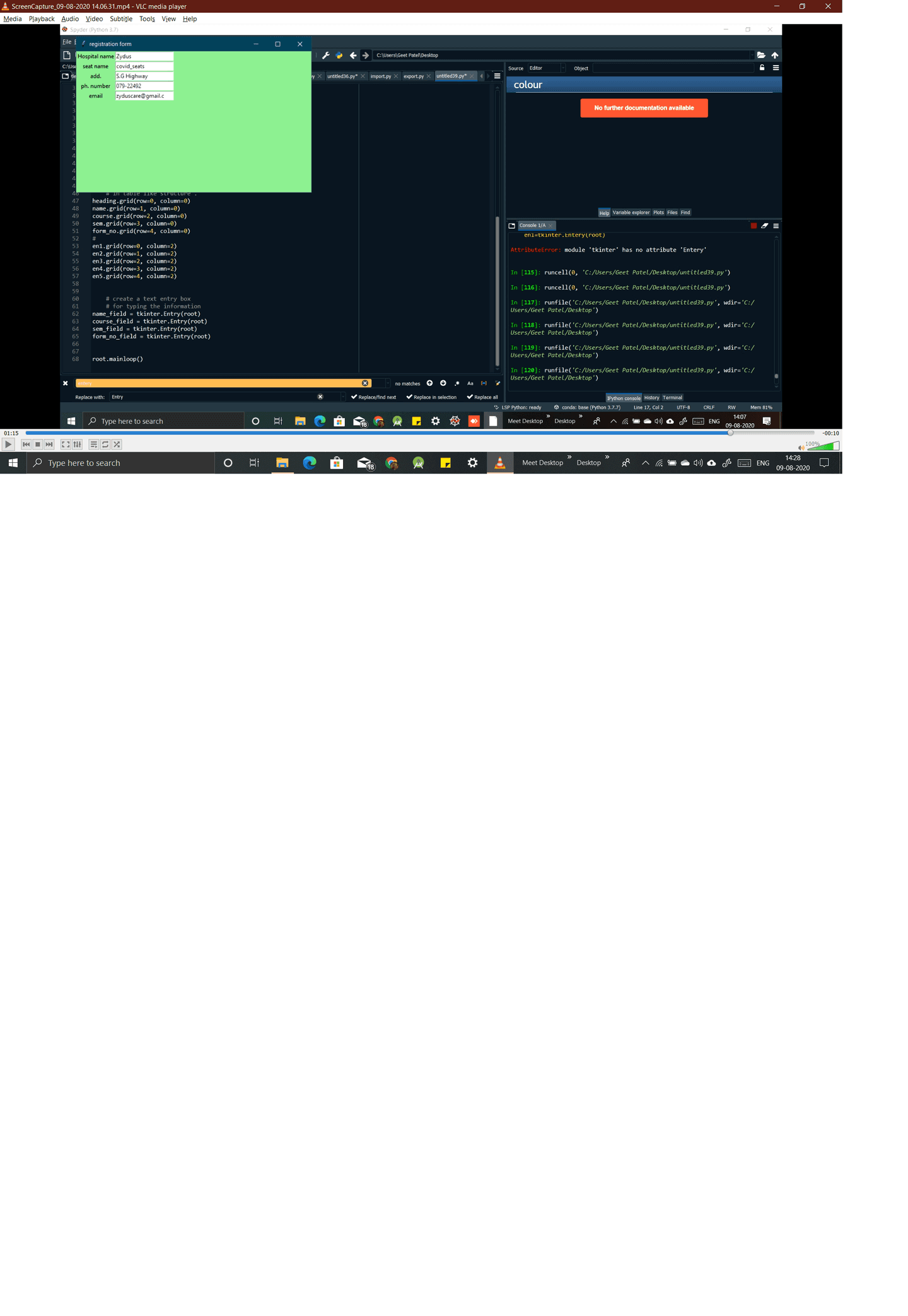Mute VLC audio via speaker icon
This screenshot has height=1316, width=908.
pos(801,447)
